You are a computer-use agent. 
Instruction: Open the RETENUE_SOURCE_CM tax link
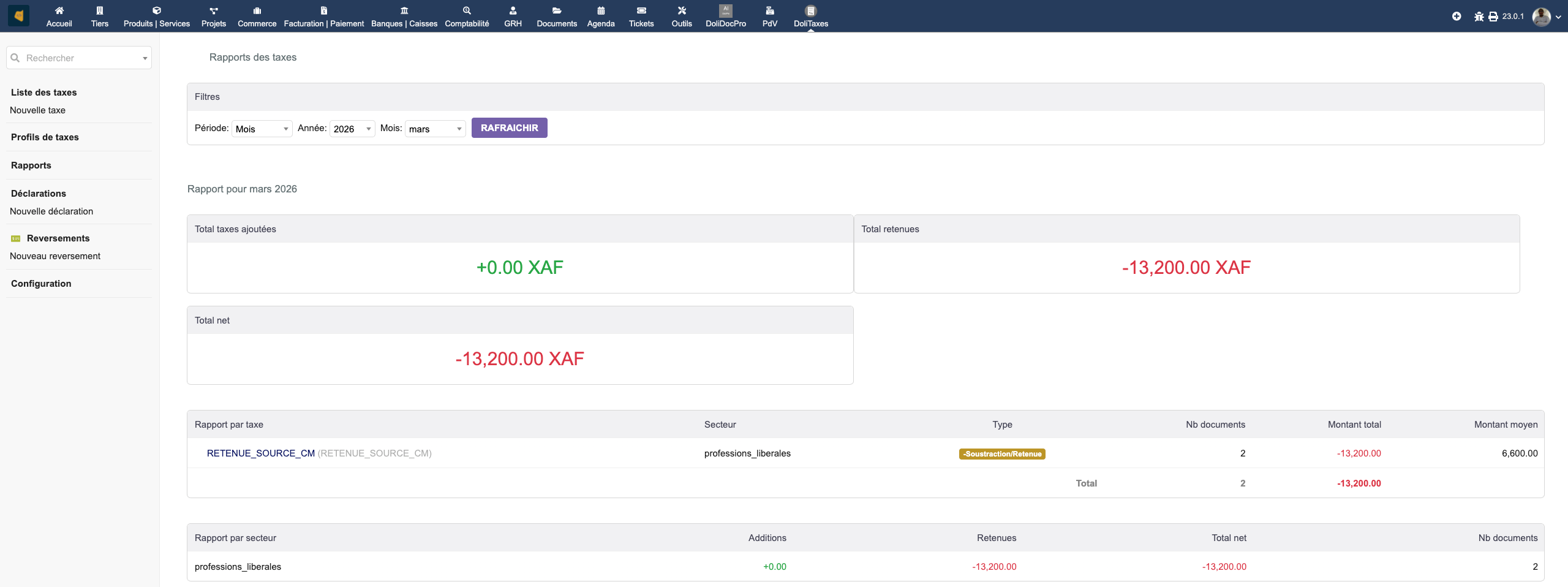click(x=260, y=453)
